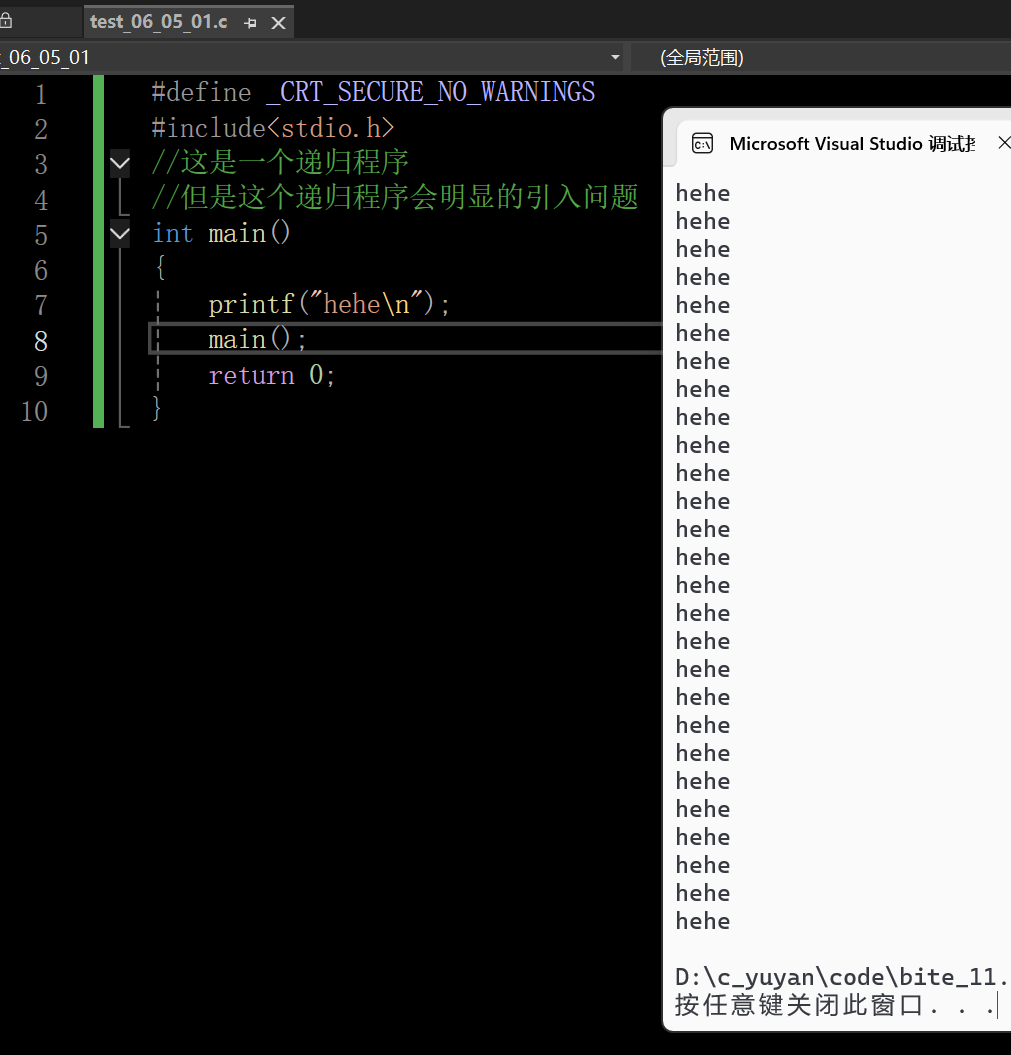Click line number 10 in the gutter
1011x1055 pixels.
[x=34, y=411]
